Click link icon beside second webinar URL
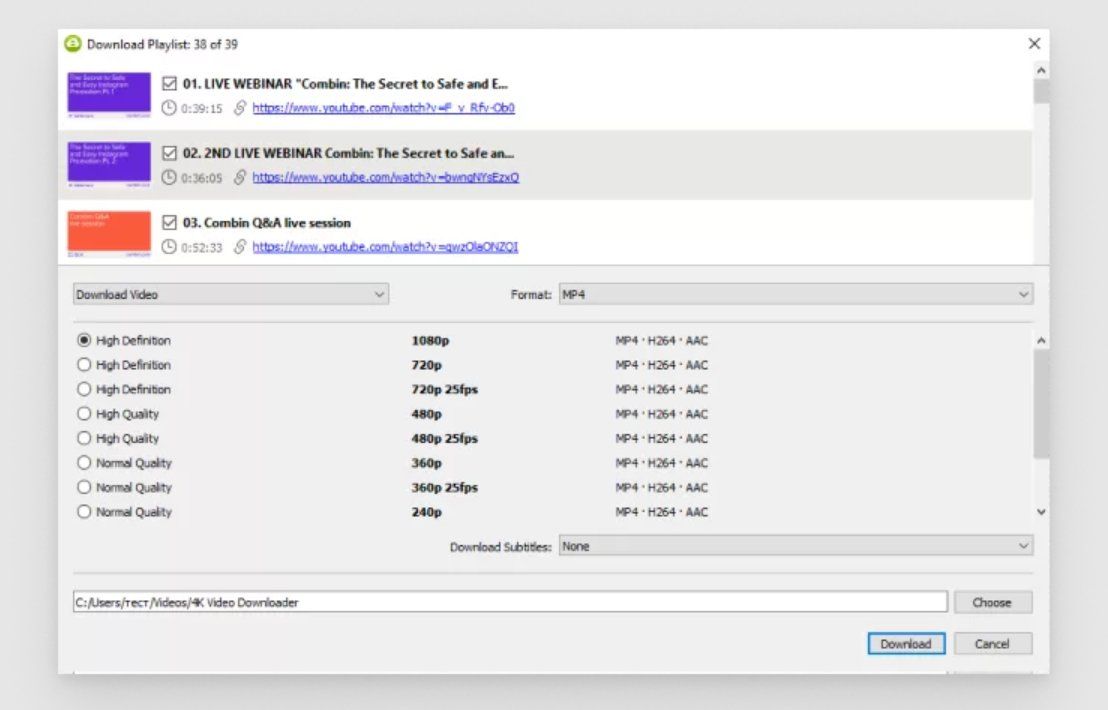 [240, 178]
